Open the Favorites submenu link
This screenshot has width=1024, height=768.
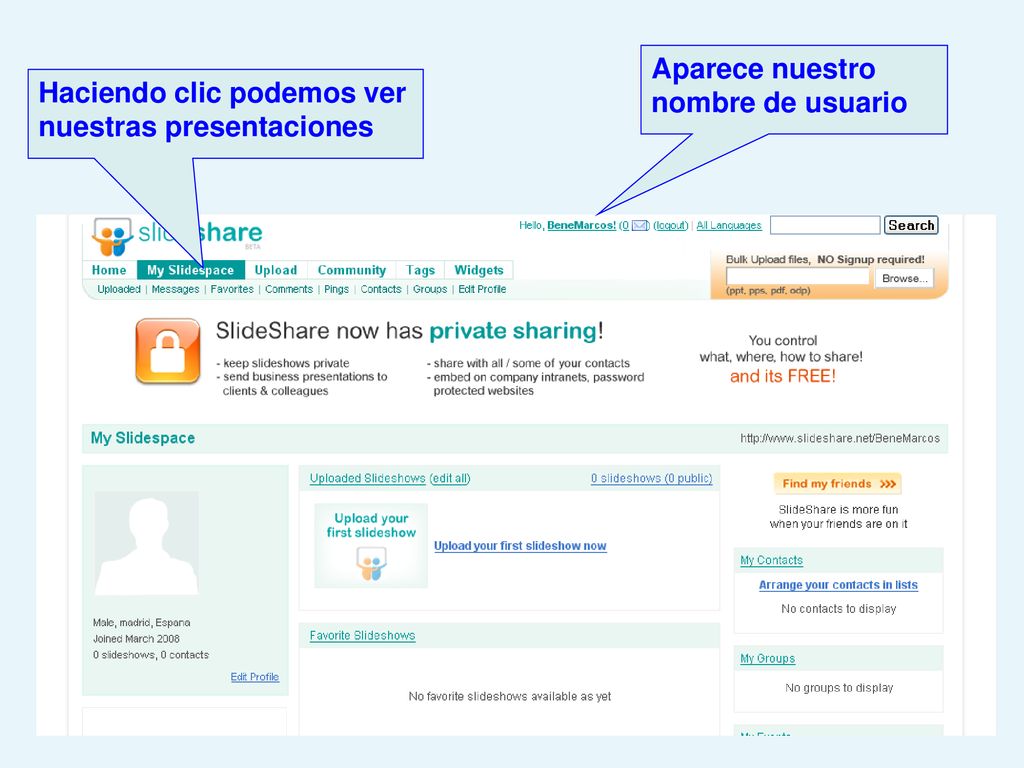pos(232,289)
